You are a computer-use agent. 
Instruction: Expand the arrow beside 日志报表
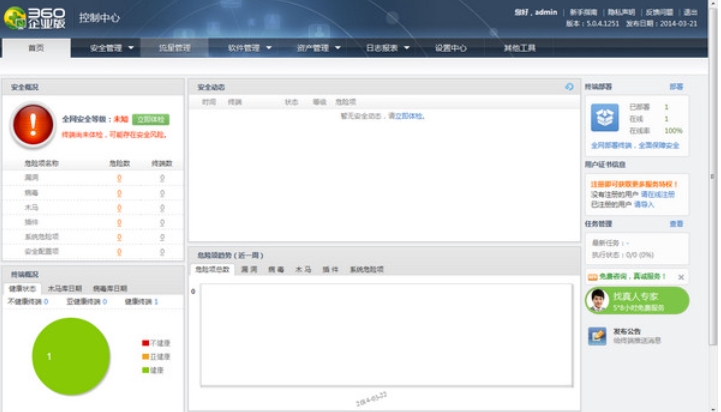(407, 47)
